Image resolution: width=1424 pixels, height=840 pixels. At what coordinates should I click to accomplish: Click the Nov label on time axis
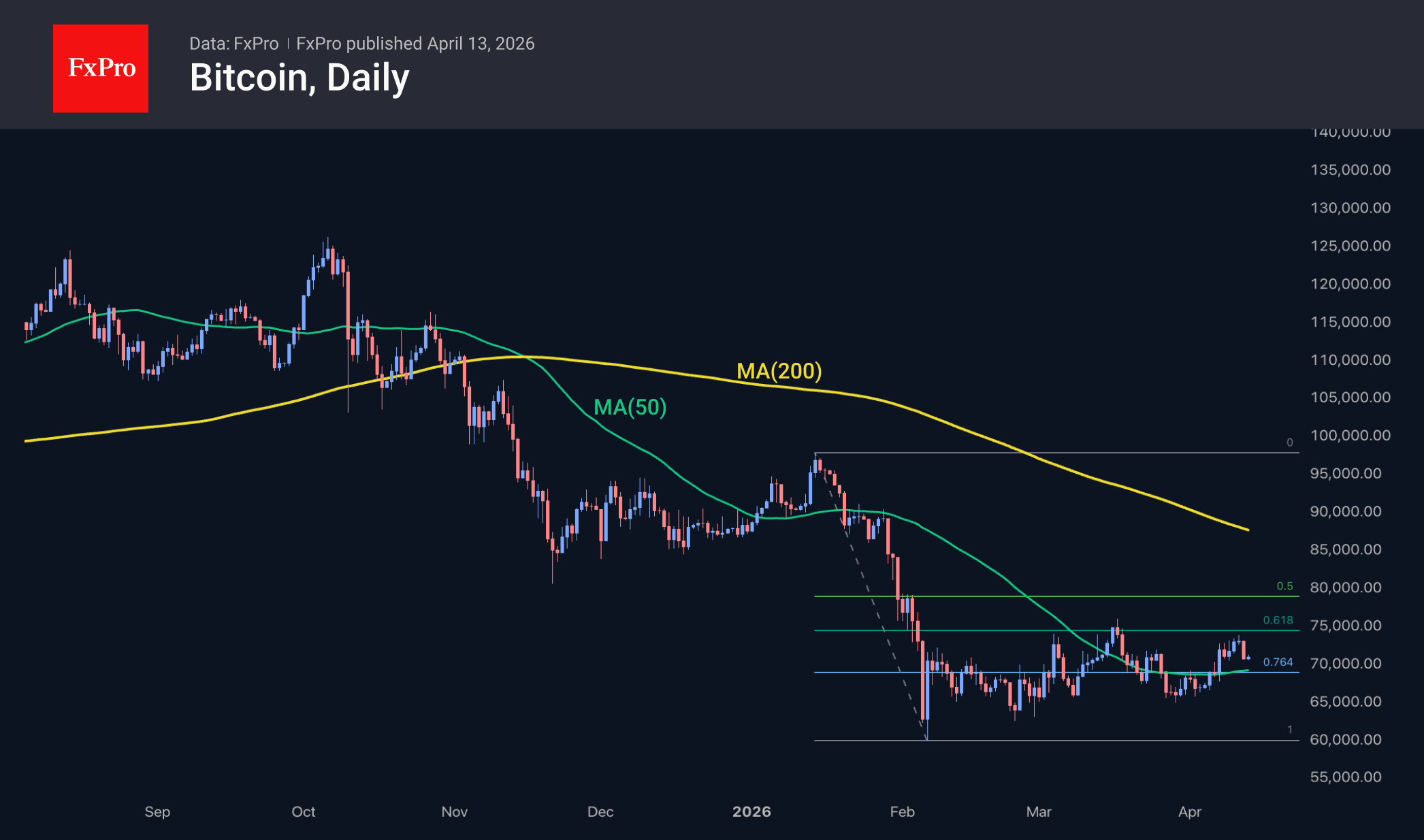point(454,811)
